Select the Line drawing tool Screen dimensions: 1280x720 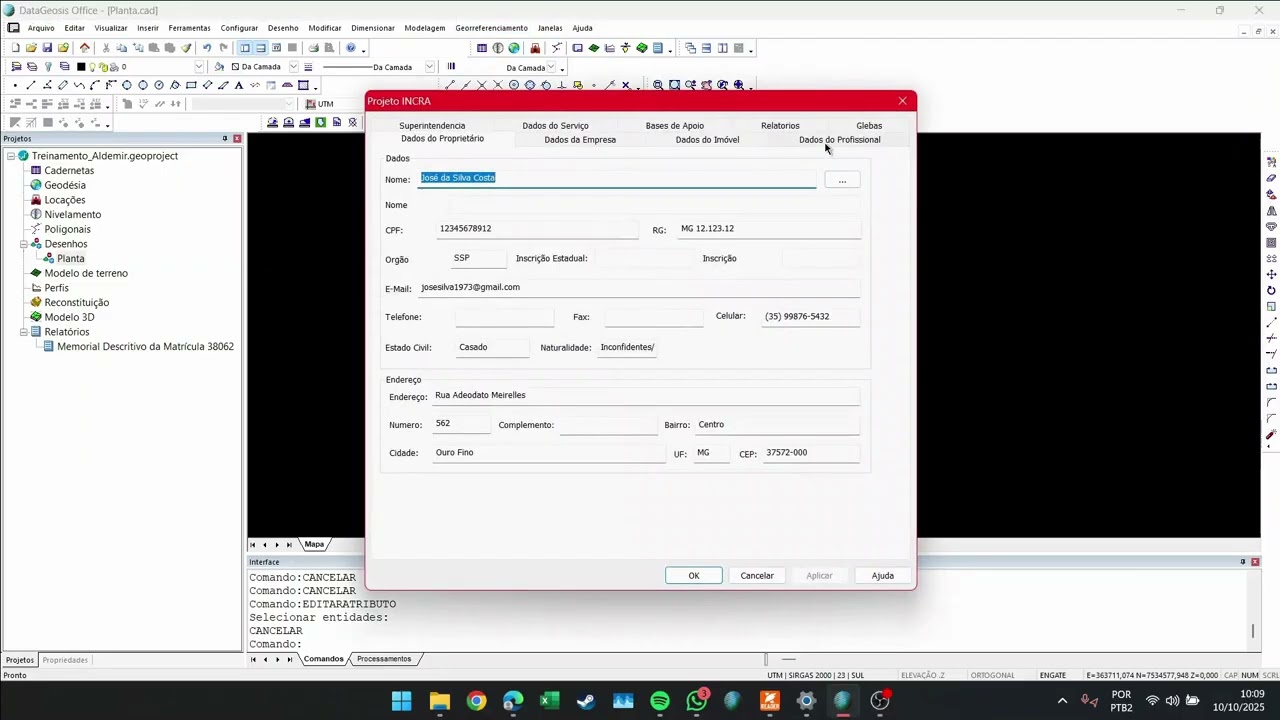(31, 85)
